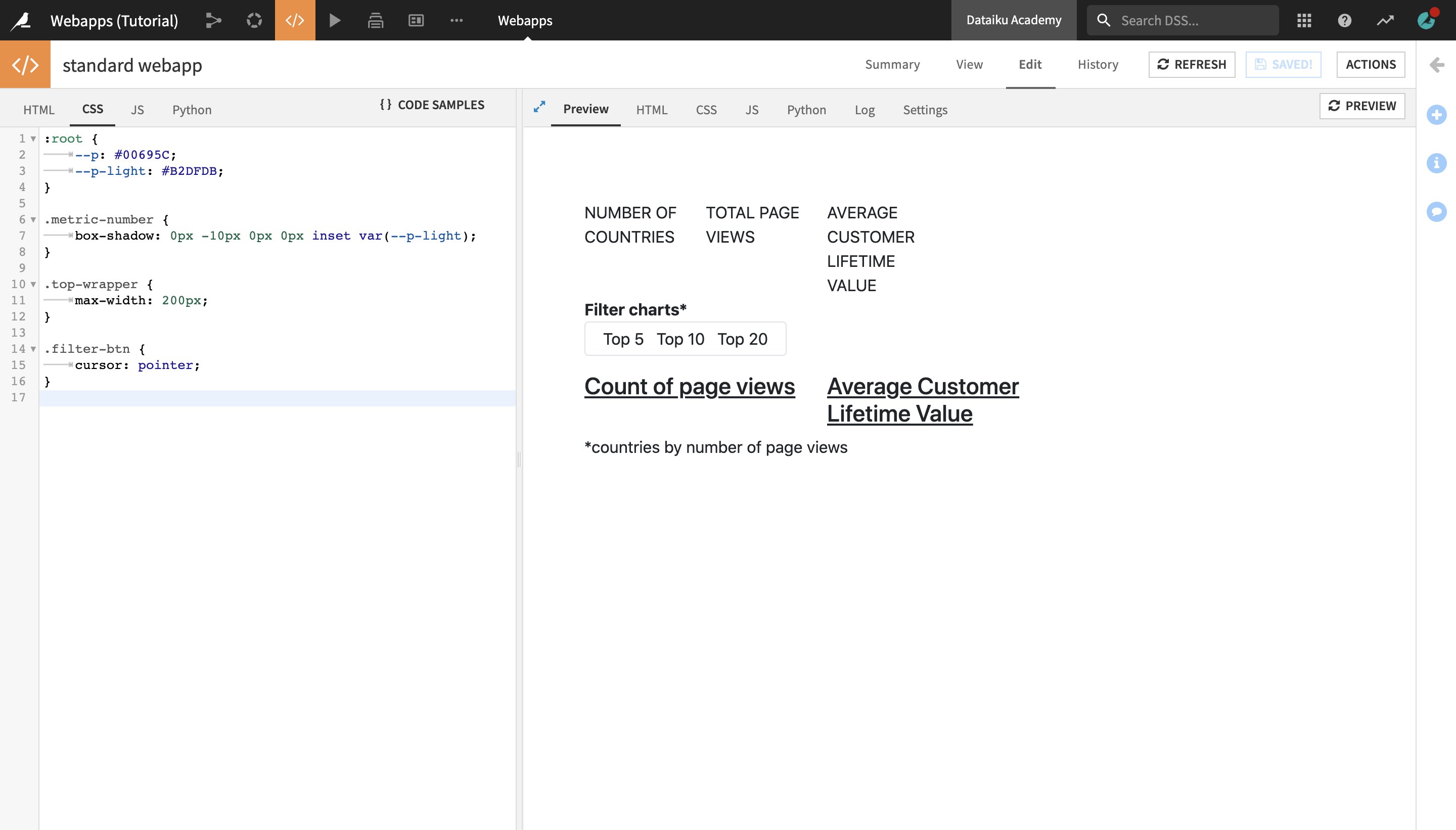1456x830 pixels.
Task: Click the Top 20 filter button
Action: pos(742,339)
